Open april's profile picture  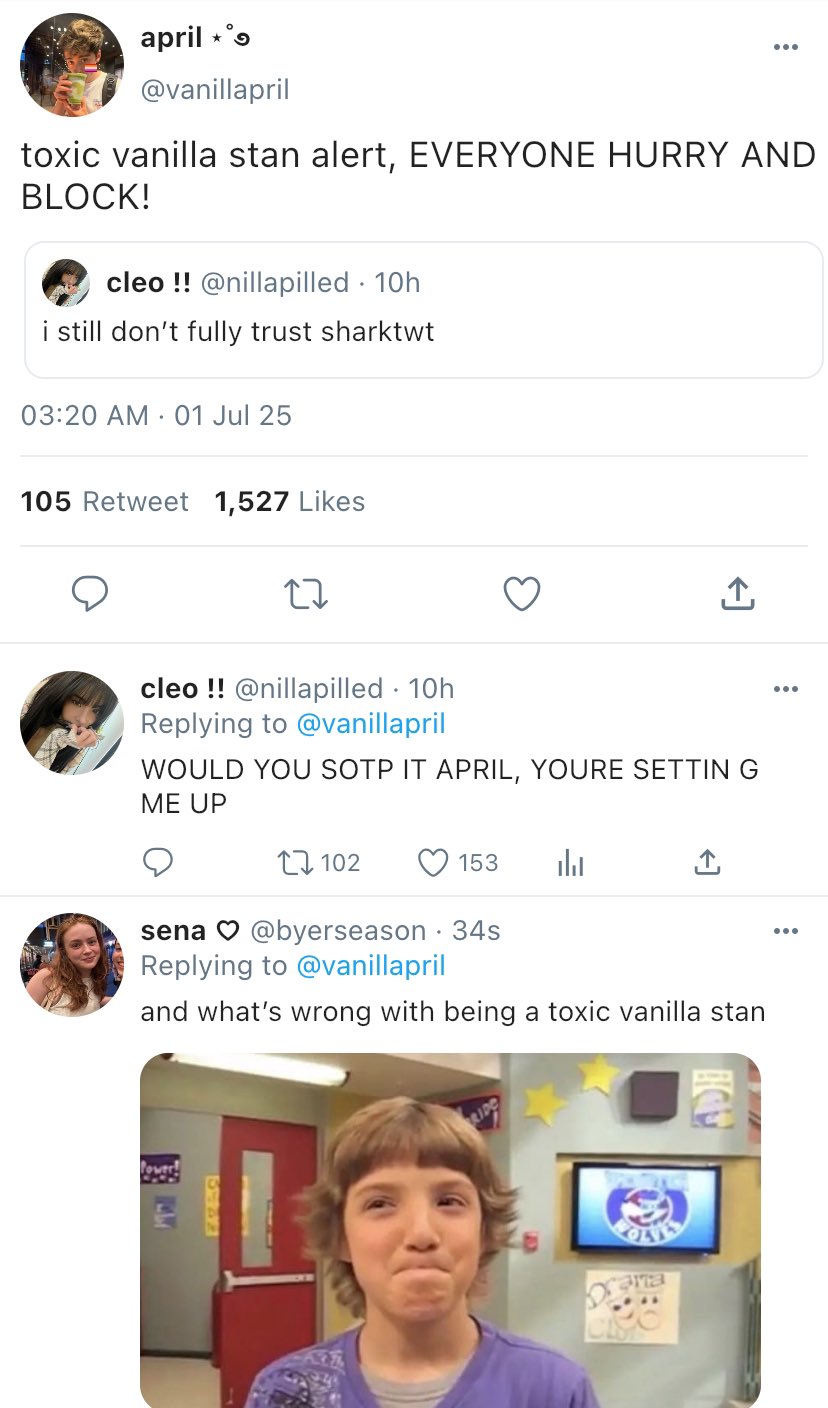tap(72, 66)
